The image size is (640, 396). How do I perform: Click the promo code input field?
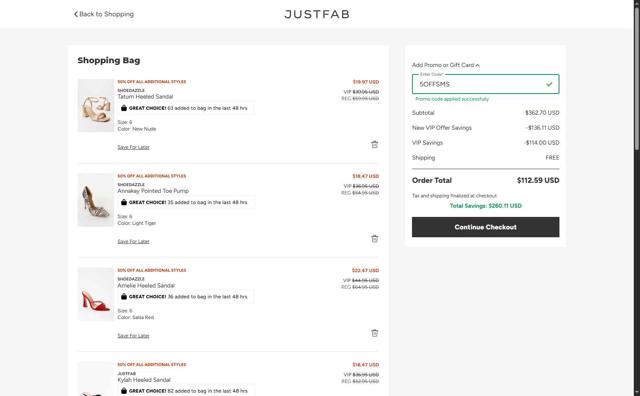(485, 84)
